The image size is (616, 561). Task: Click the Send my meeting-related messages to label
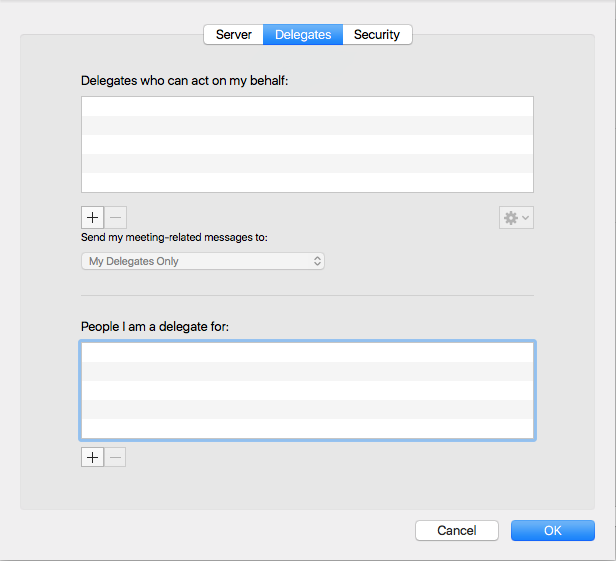174,238
